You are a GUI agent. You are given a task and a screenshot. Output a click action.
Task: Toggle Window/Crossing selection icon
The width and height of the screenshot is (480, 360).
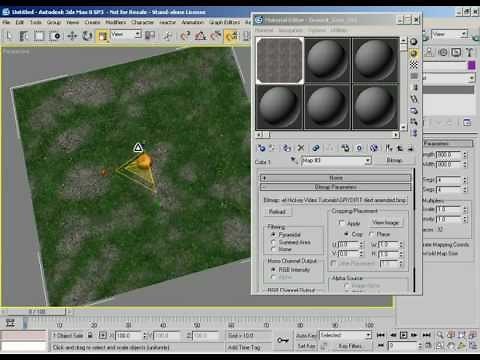pos(55,35)
